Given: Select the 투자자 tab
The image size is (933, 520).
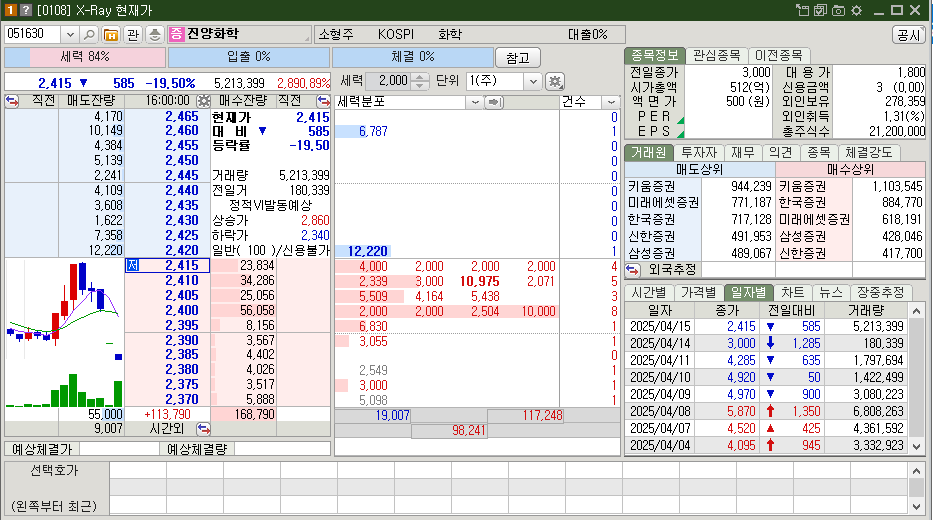Looking at the screenshot, I should (x=699, y=152).
